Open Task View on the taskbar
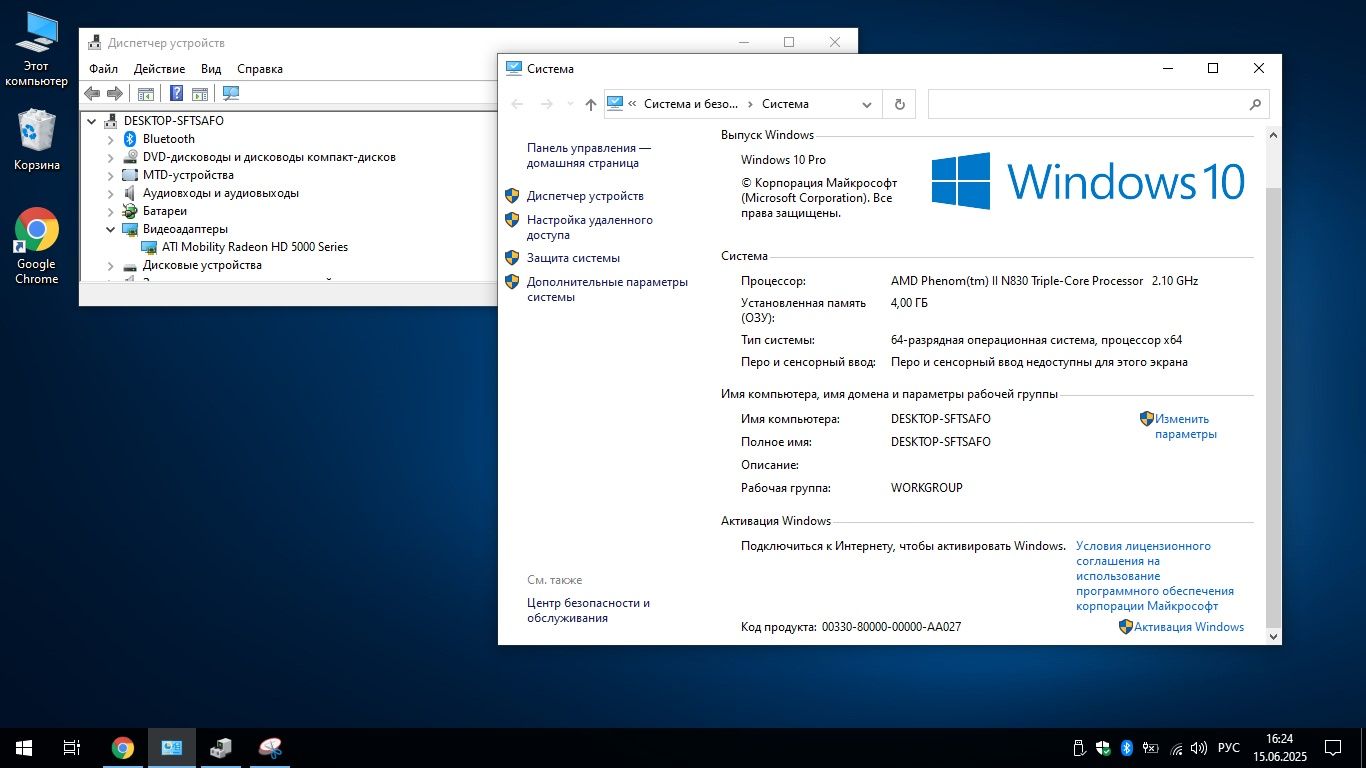 (x=72, y=747)
